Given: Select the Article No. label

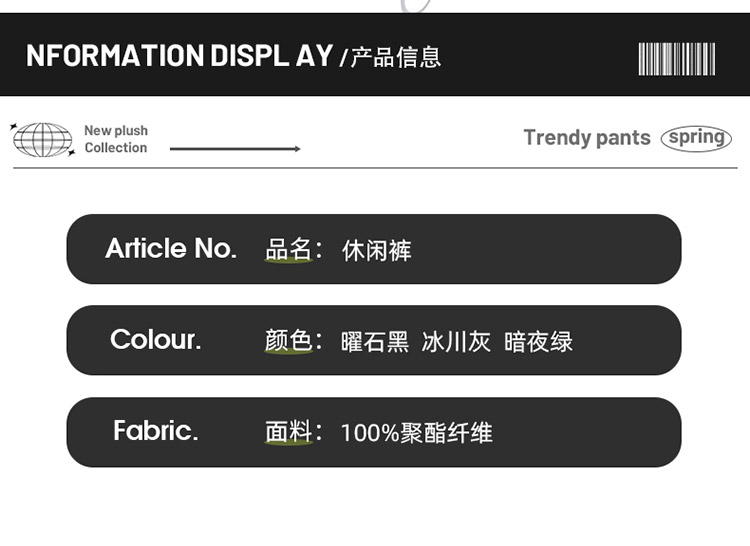Looking at the screenshot, I should pyautogui.click(x=171, y=249).
